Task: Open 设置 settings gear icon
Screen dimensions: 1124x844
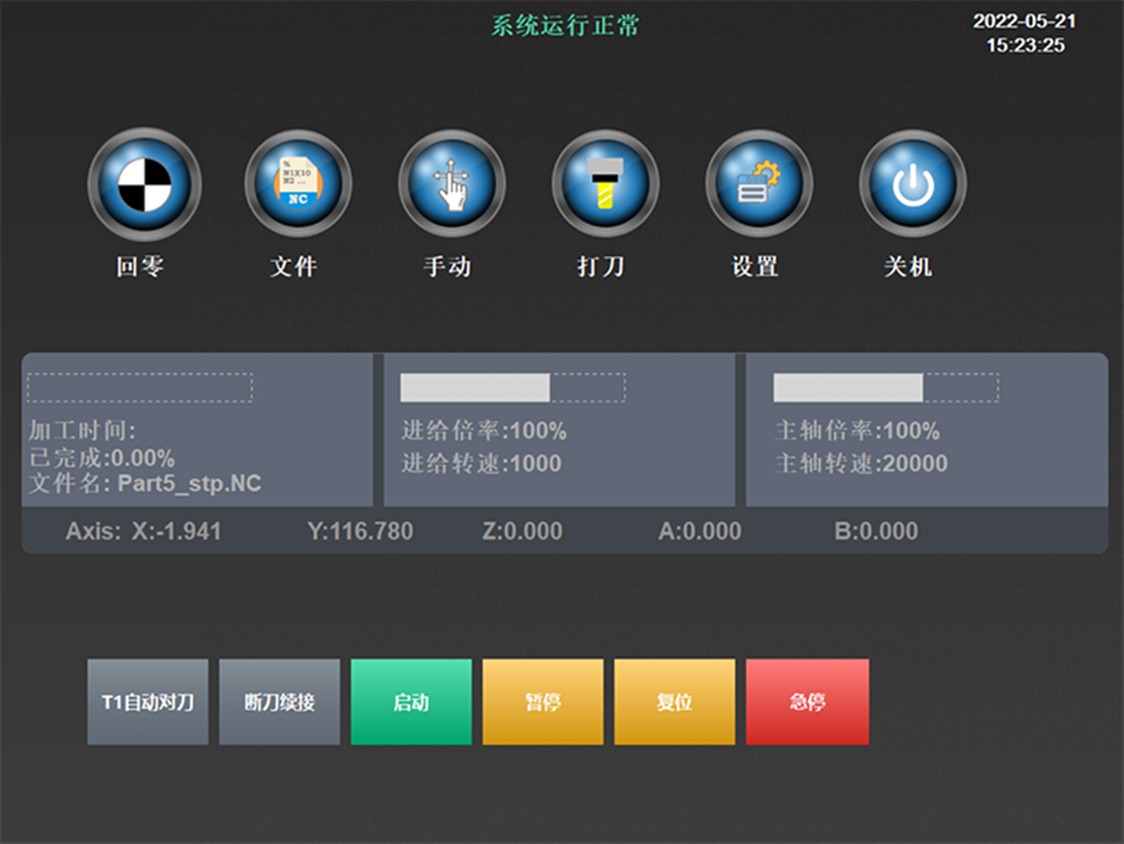Action: [758, 185]
